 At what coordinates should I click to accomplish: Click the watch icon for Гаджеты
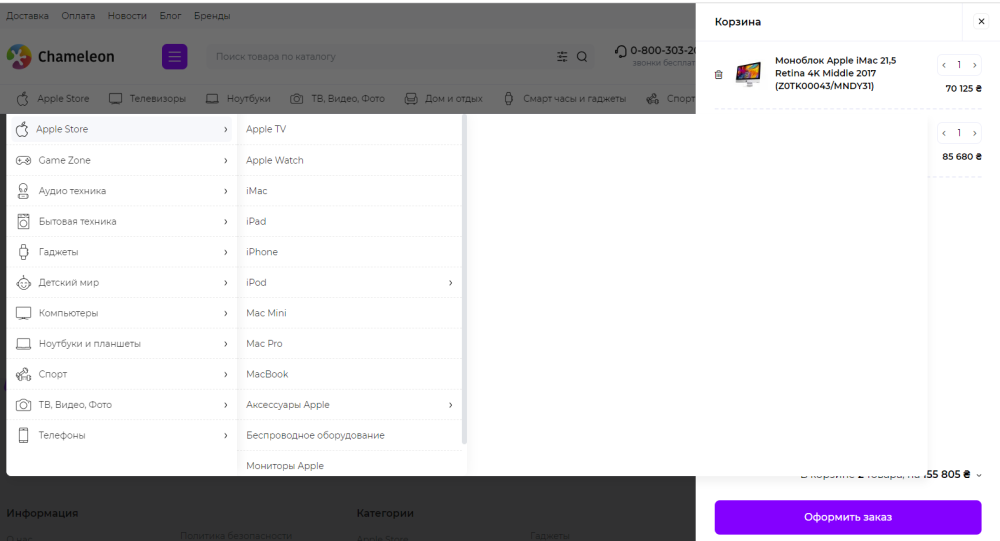[24, 252]
